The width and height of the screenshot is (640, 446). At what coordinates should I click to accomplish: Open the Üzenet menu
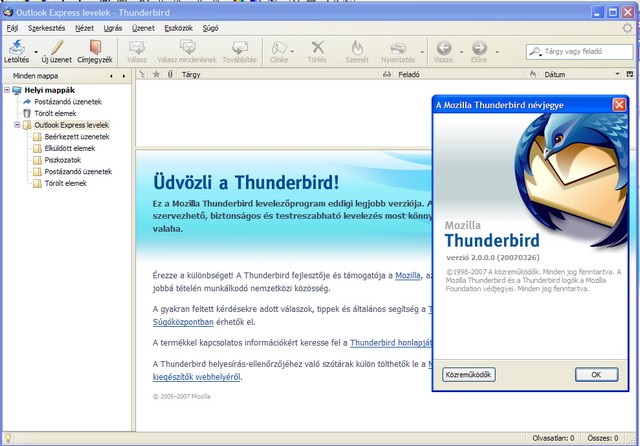click(x=143, y=28)
